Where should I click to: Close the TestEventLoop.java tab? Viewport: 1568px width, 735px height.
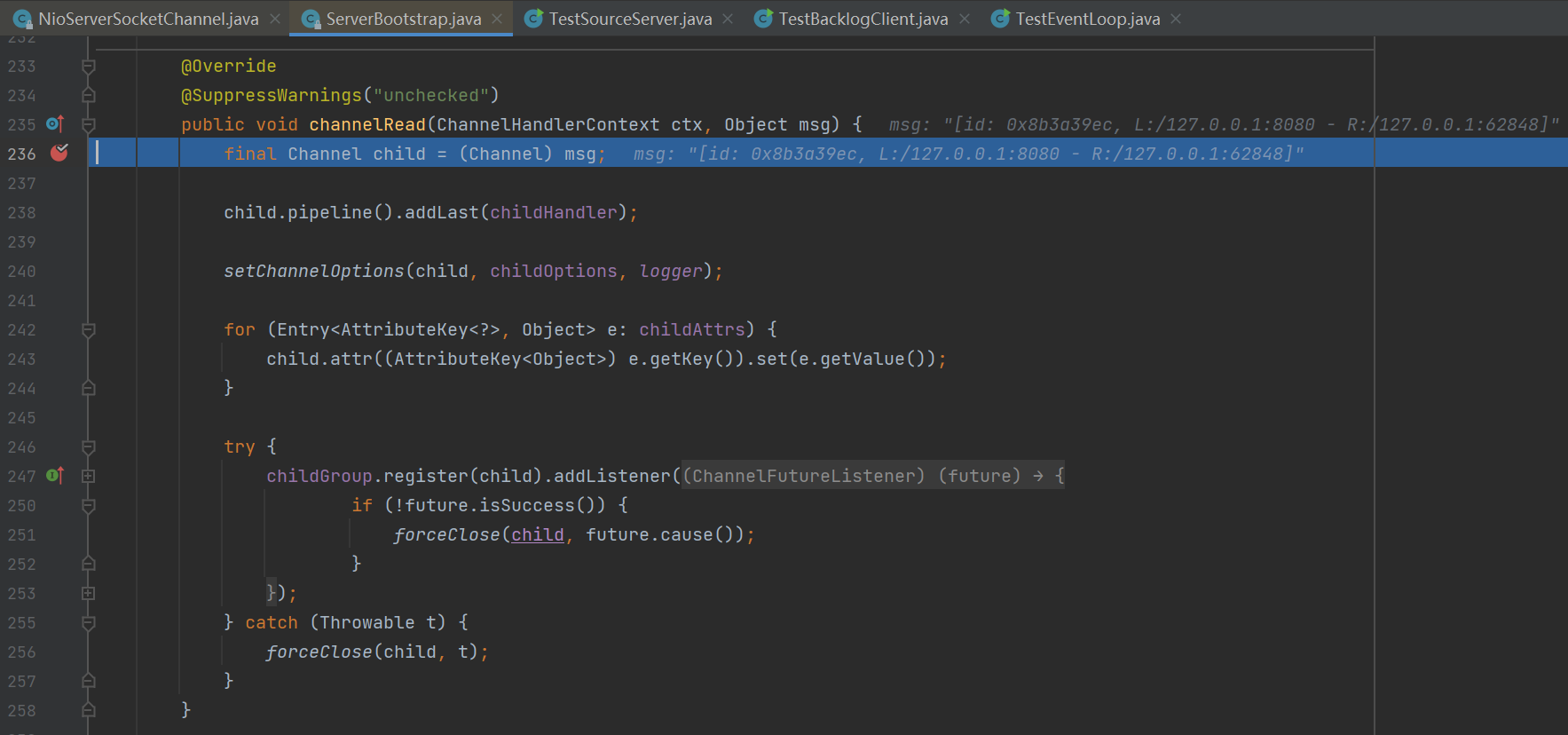click(1176, 19)
